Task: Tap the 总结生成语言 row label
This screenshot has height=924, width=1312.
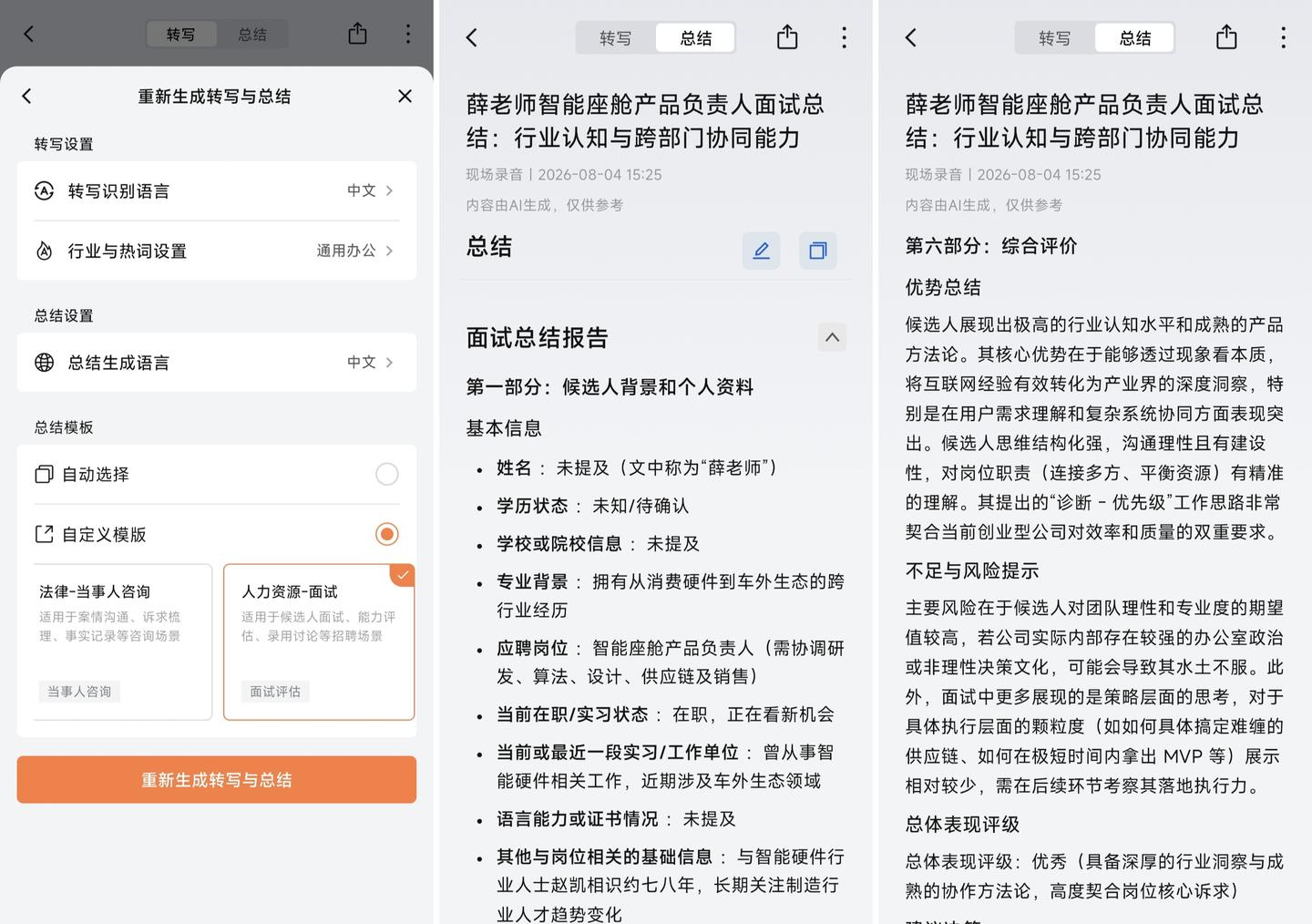Action: pos(118,363)
